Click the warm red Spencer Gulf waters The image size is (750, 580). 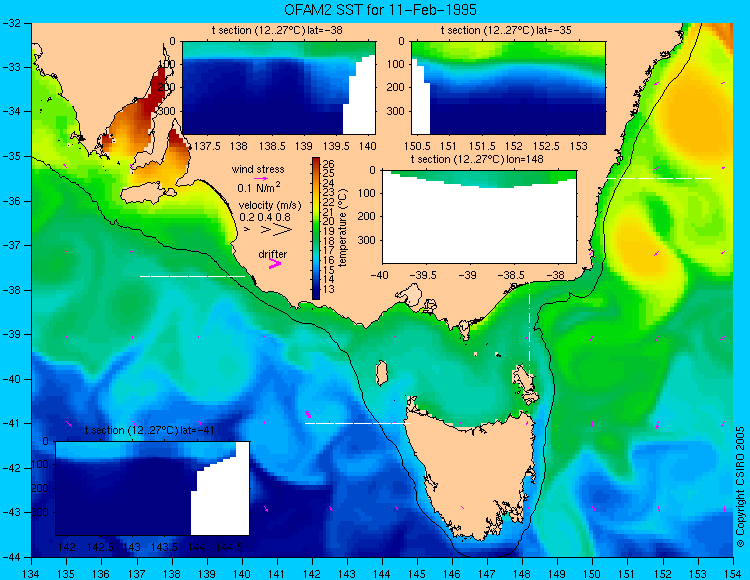139,120
